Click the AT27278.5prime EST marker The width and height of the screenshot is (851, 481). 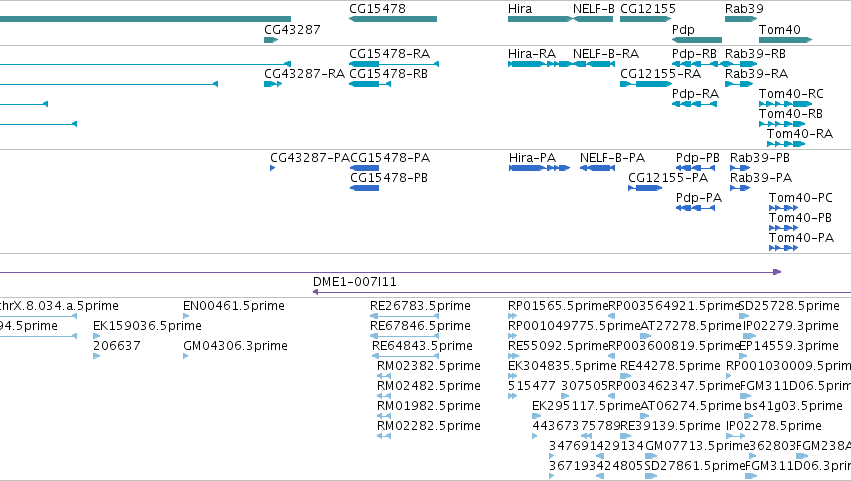pos(645,336)
